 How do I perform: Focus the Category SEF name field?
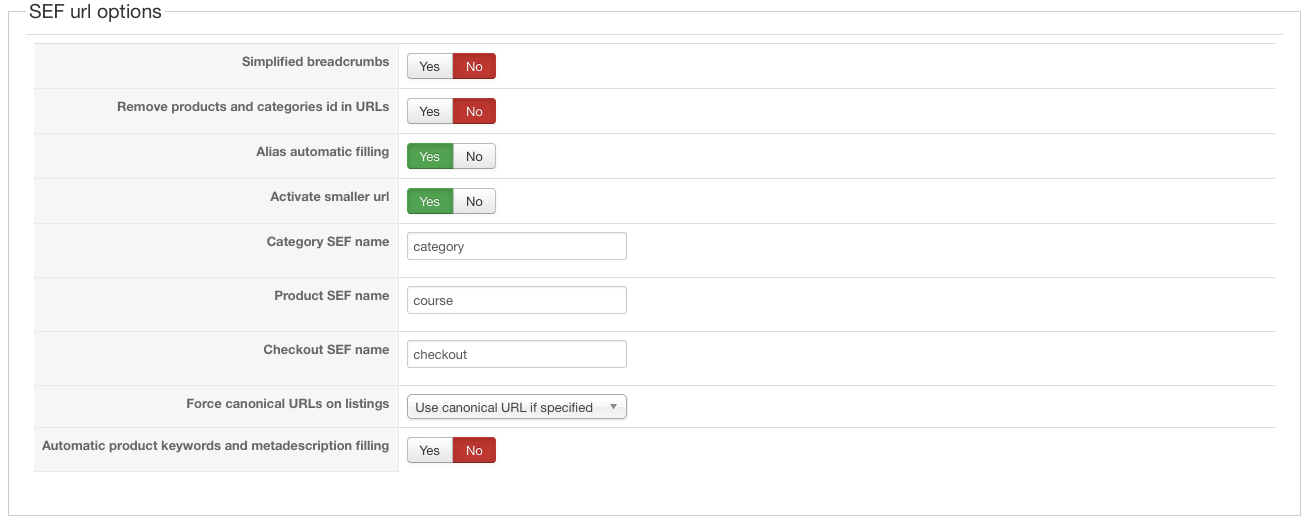[516, 247]
